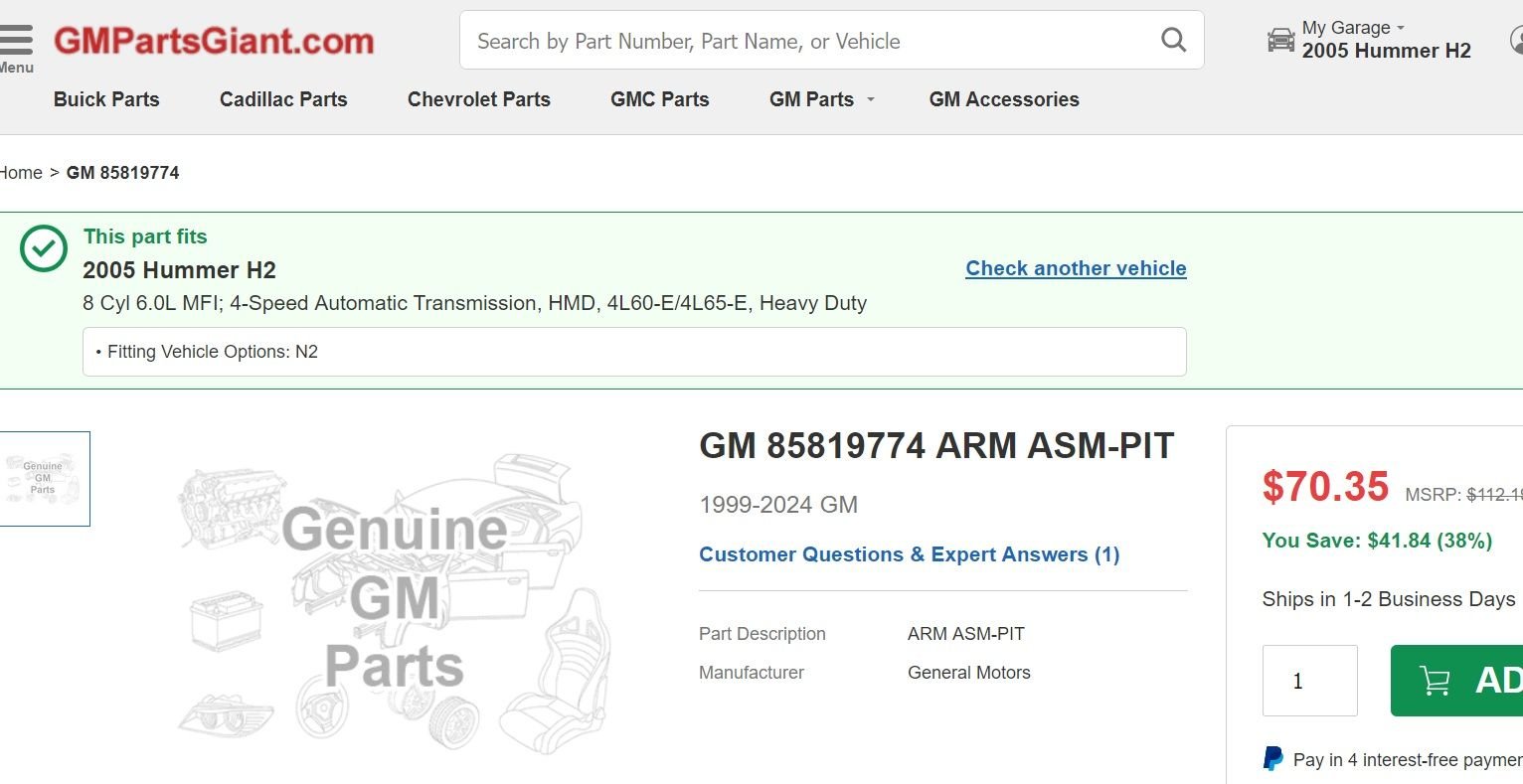Screen dimensions: 1523x784
Task: Click Check another vehicle link
Action: coord(1076,268)
